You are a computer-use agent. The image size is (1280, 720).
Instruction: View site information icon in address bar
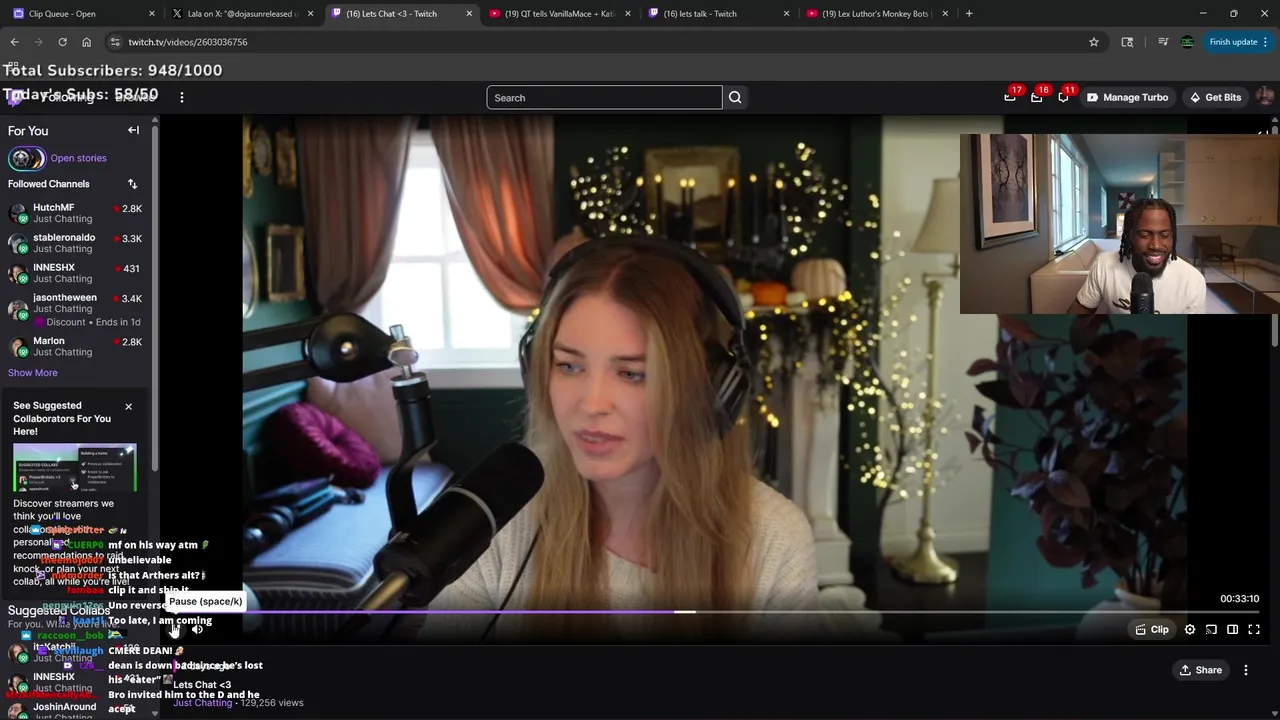click(115, 42)
